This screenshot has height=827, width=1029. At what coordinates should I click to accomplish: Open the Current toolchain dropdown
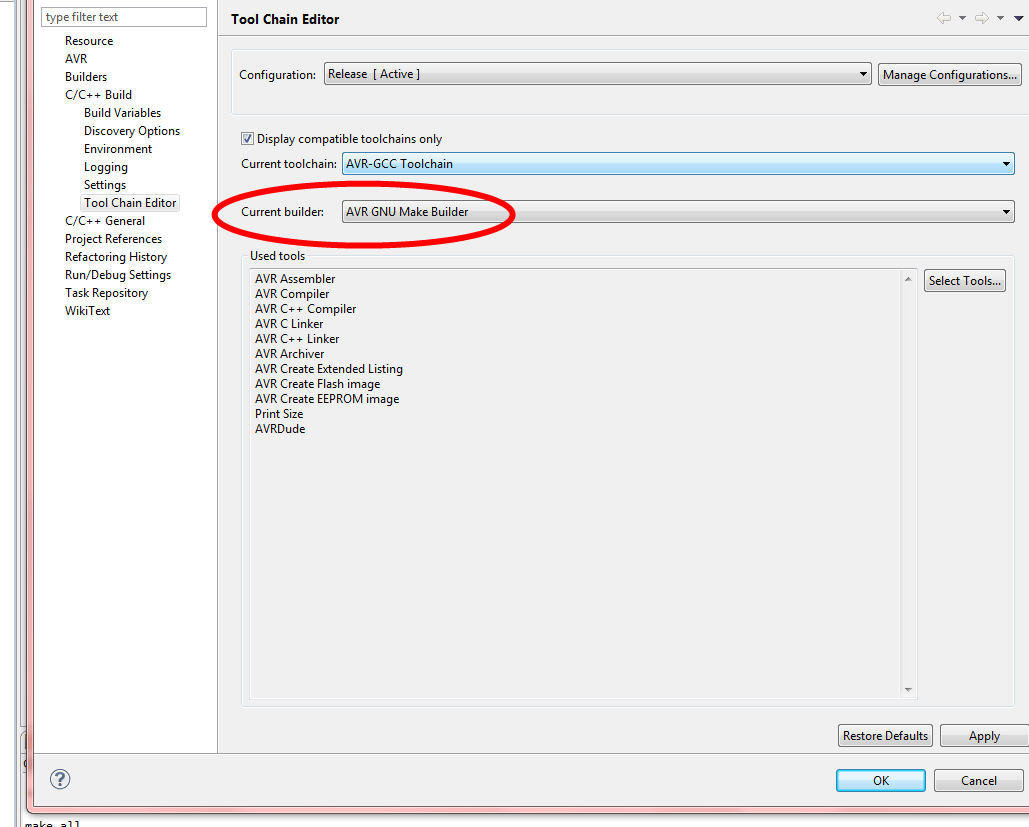point(678,163)
